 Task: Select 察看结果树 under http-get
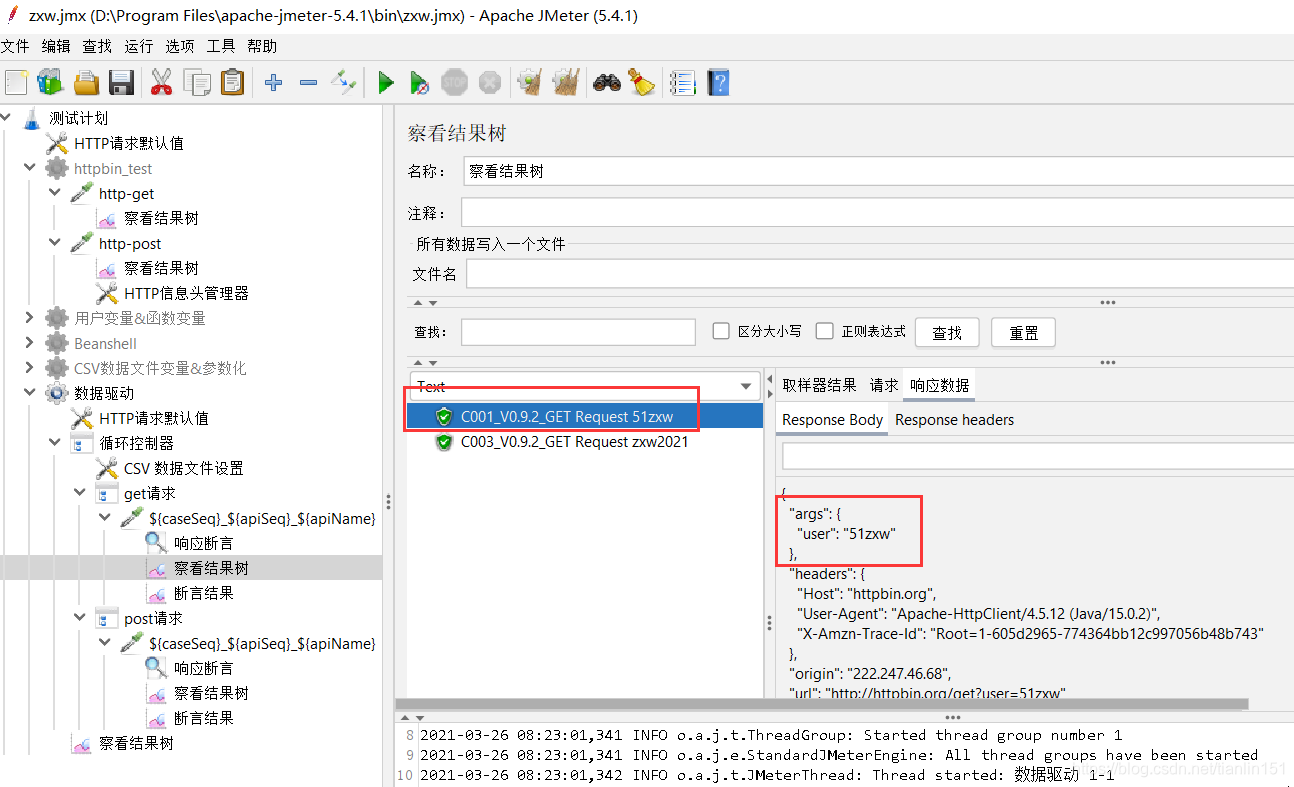click(x=161, y=218)
